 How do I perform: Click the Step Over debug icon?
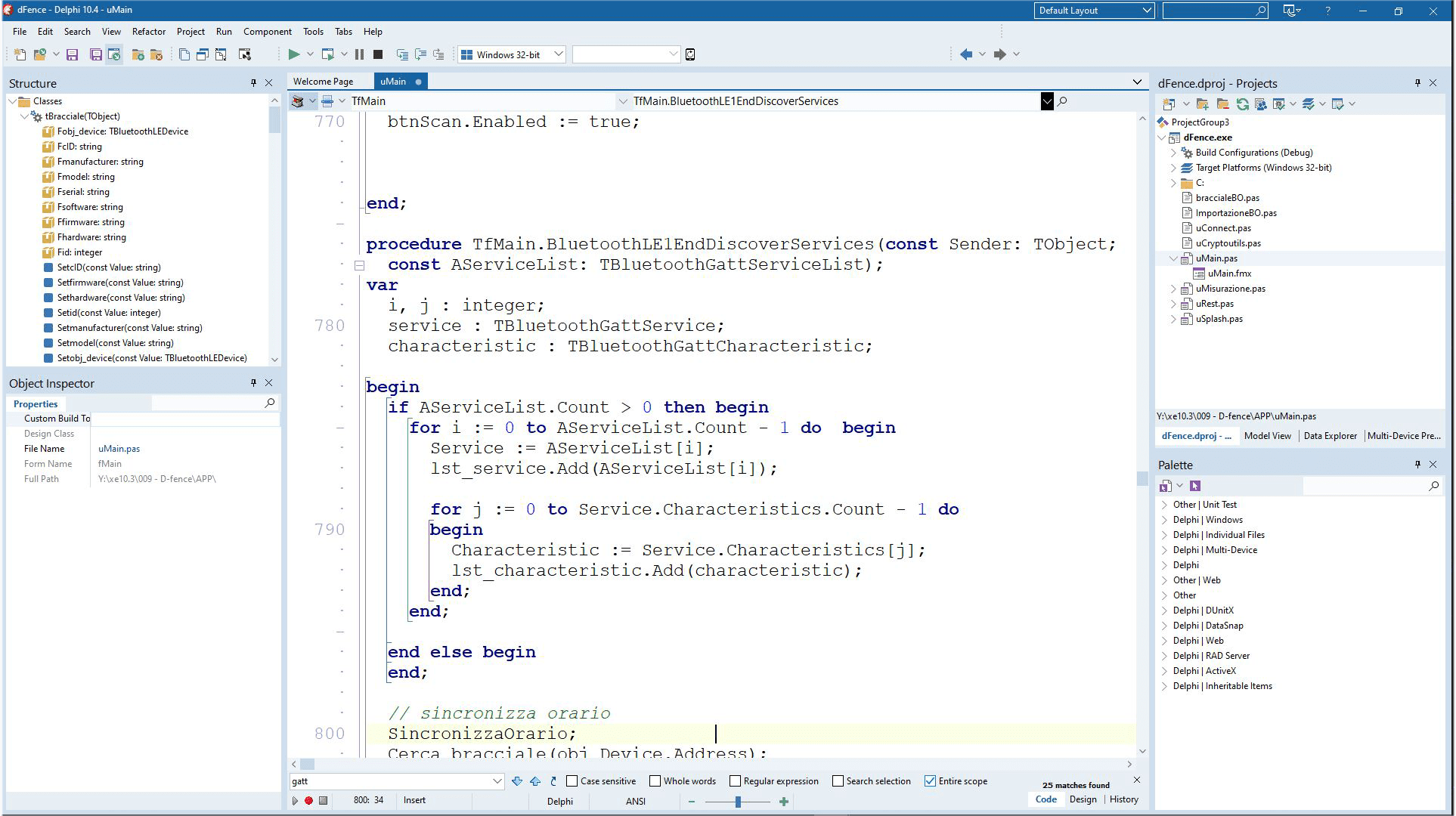pyautogui.click(x=420, y=54)
